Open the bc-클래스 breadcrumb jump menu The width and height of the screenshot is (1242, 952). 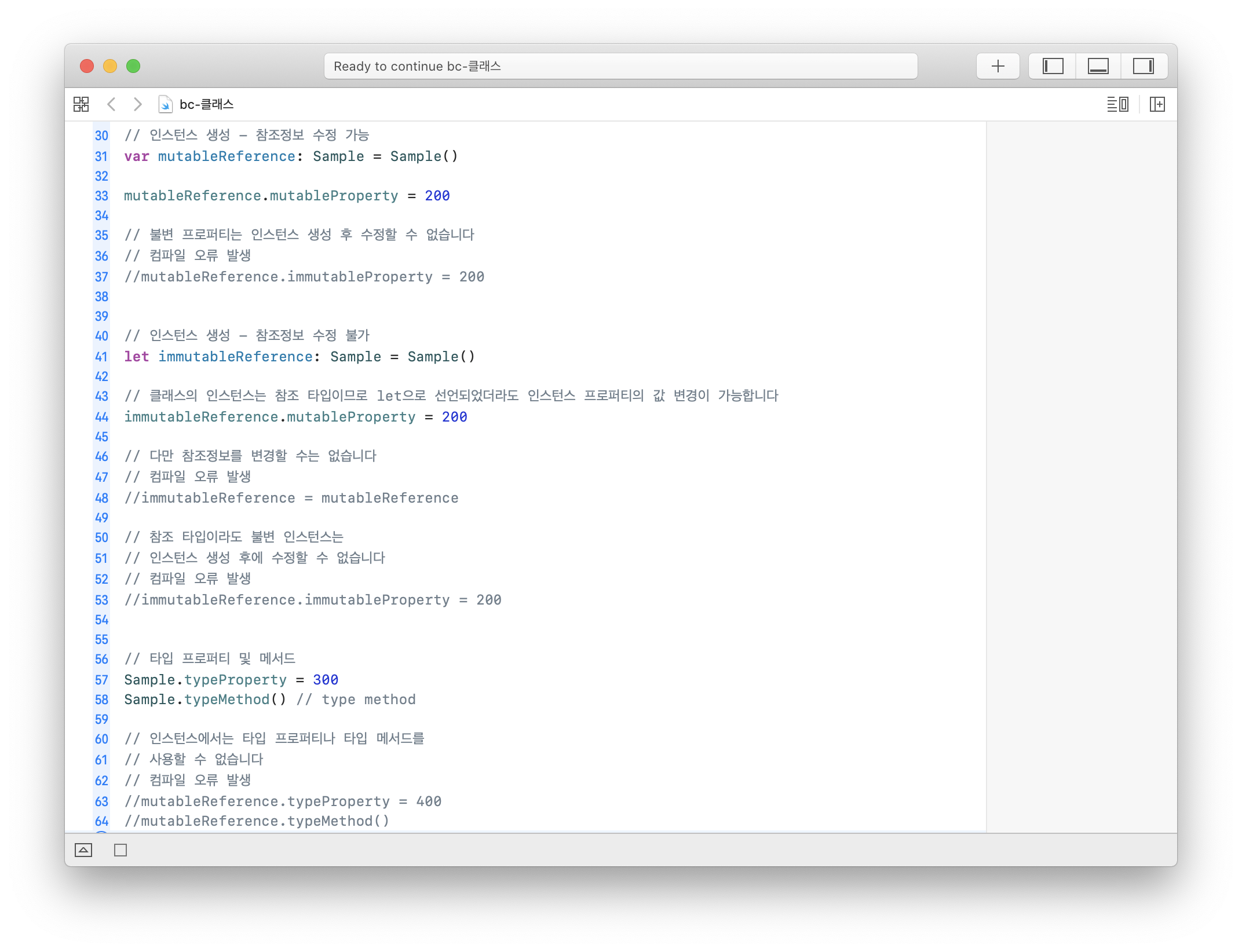point(206,104)
